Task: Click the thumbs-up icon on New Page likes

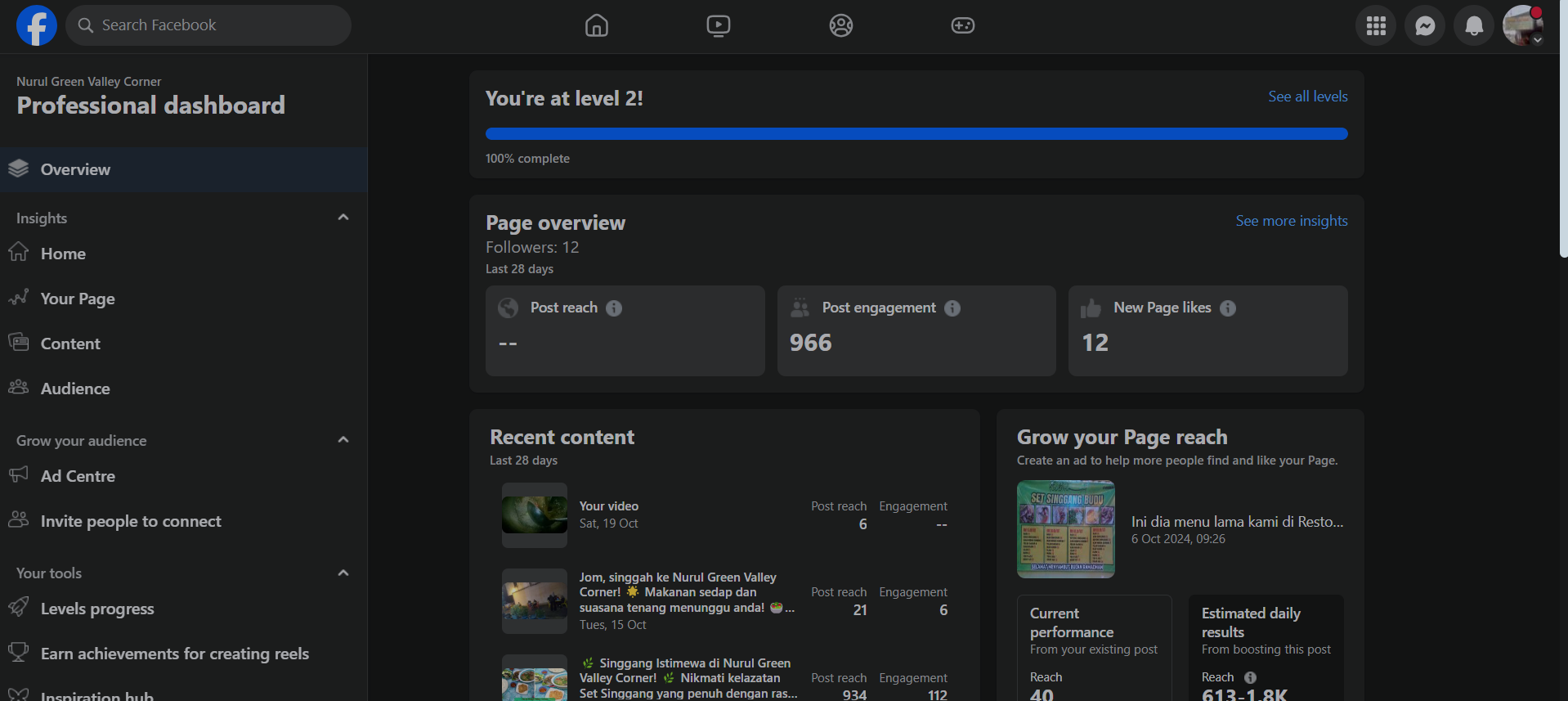Action: coord(1091,308)
